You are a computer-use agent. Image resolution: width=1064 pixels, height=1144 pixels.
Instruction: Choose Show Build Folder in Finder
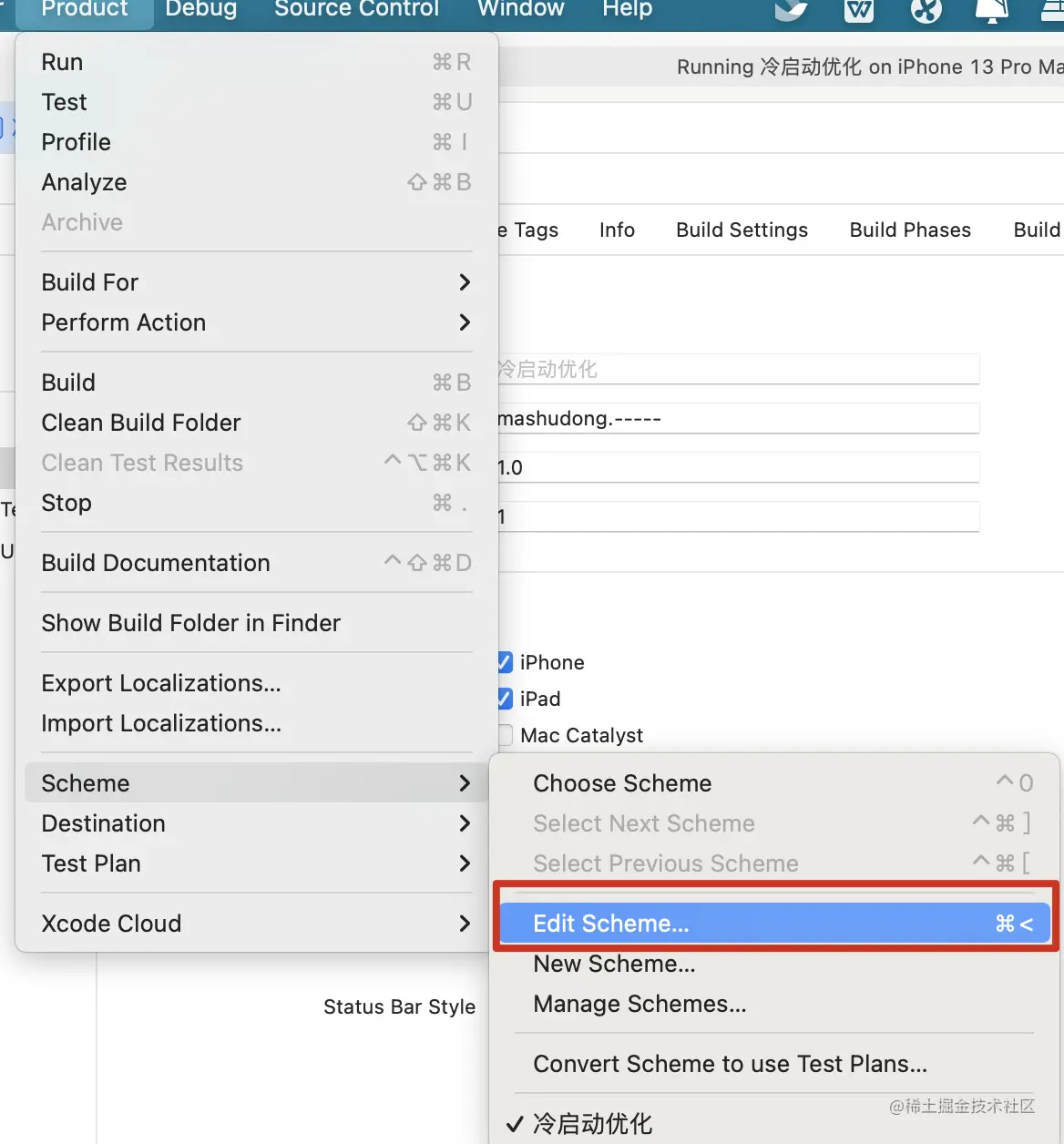[257, 623]
